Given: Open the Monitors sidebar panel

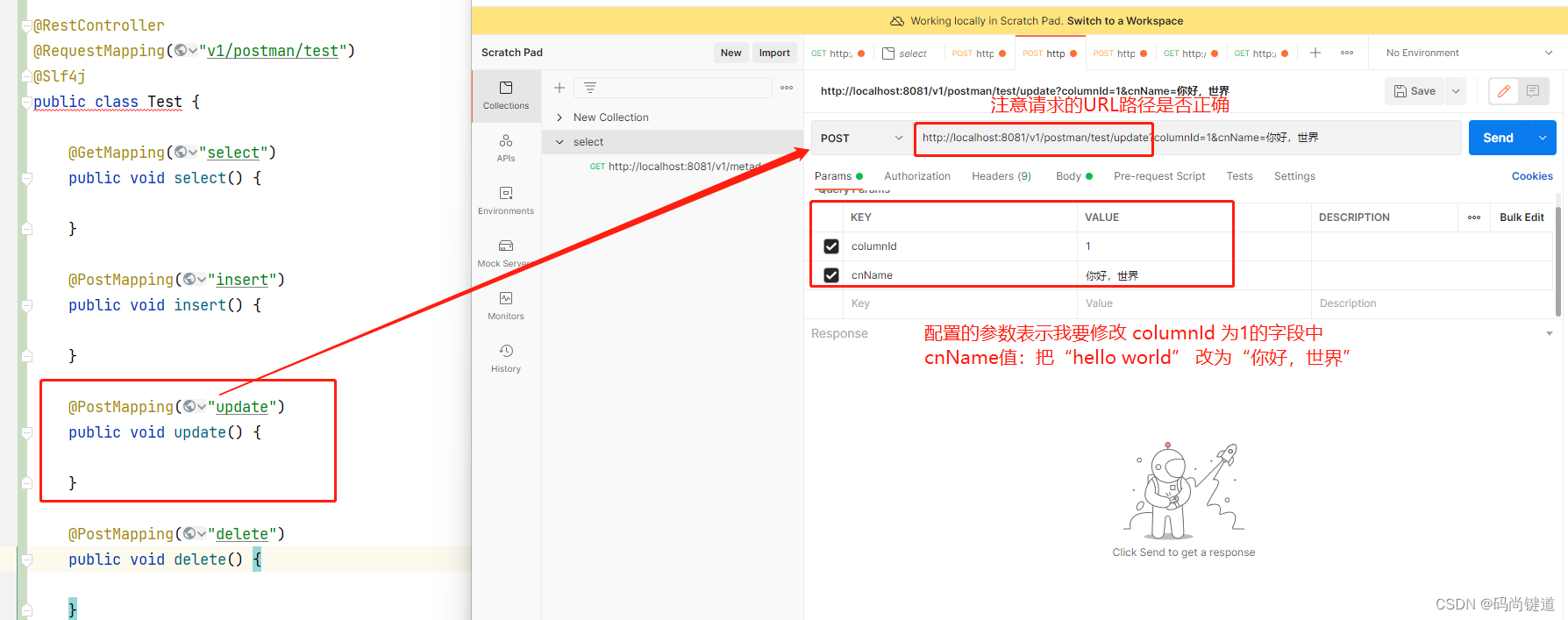Looking at the screenshot, I should point(506,306).
